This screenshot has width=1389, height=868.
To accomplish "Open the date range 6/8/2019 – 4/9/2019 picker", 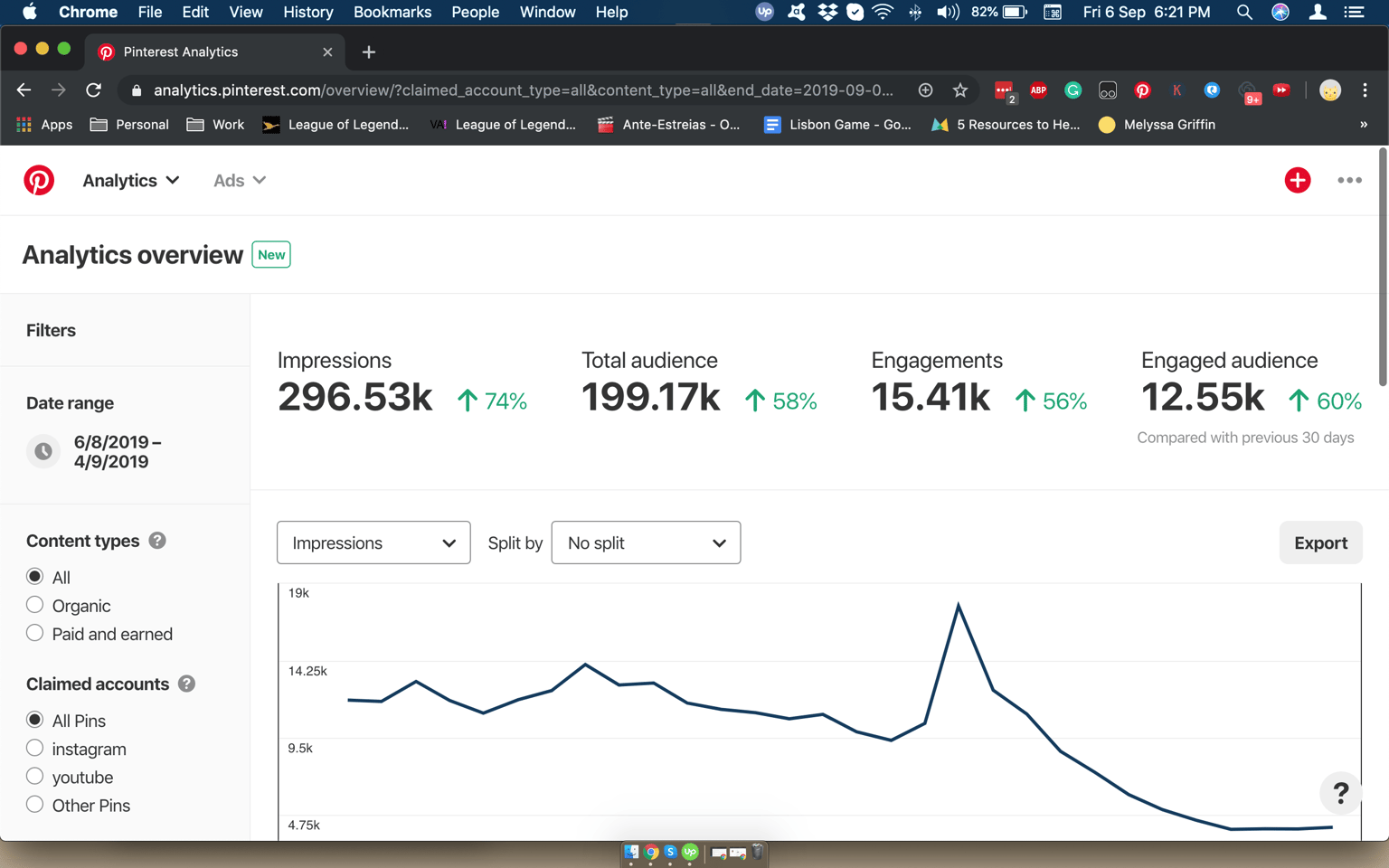I will point(118,452).
